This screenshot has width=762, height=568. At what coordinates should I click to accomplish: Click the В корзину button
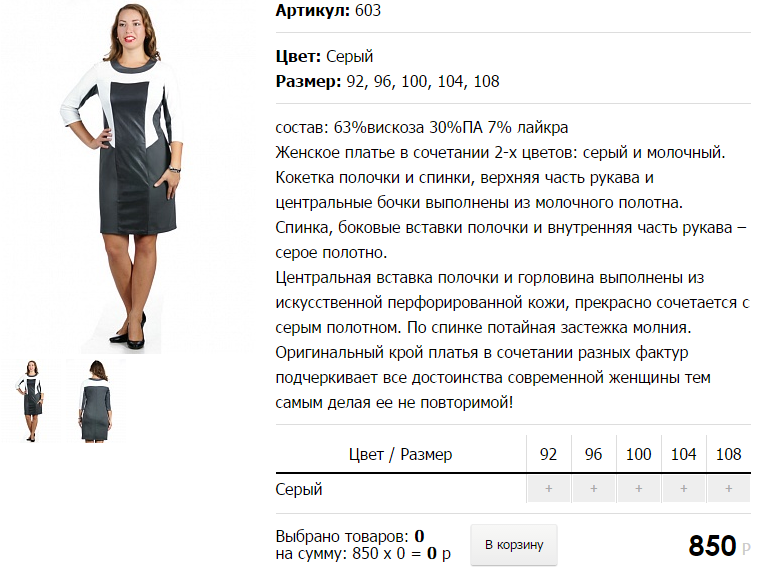click(x=514, y=545)
